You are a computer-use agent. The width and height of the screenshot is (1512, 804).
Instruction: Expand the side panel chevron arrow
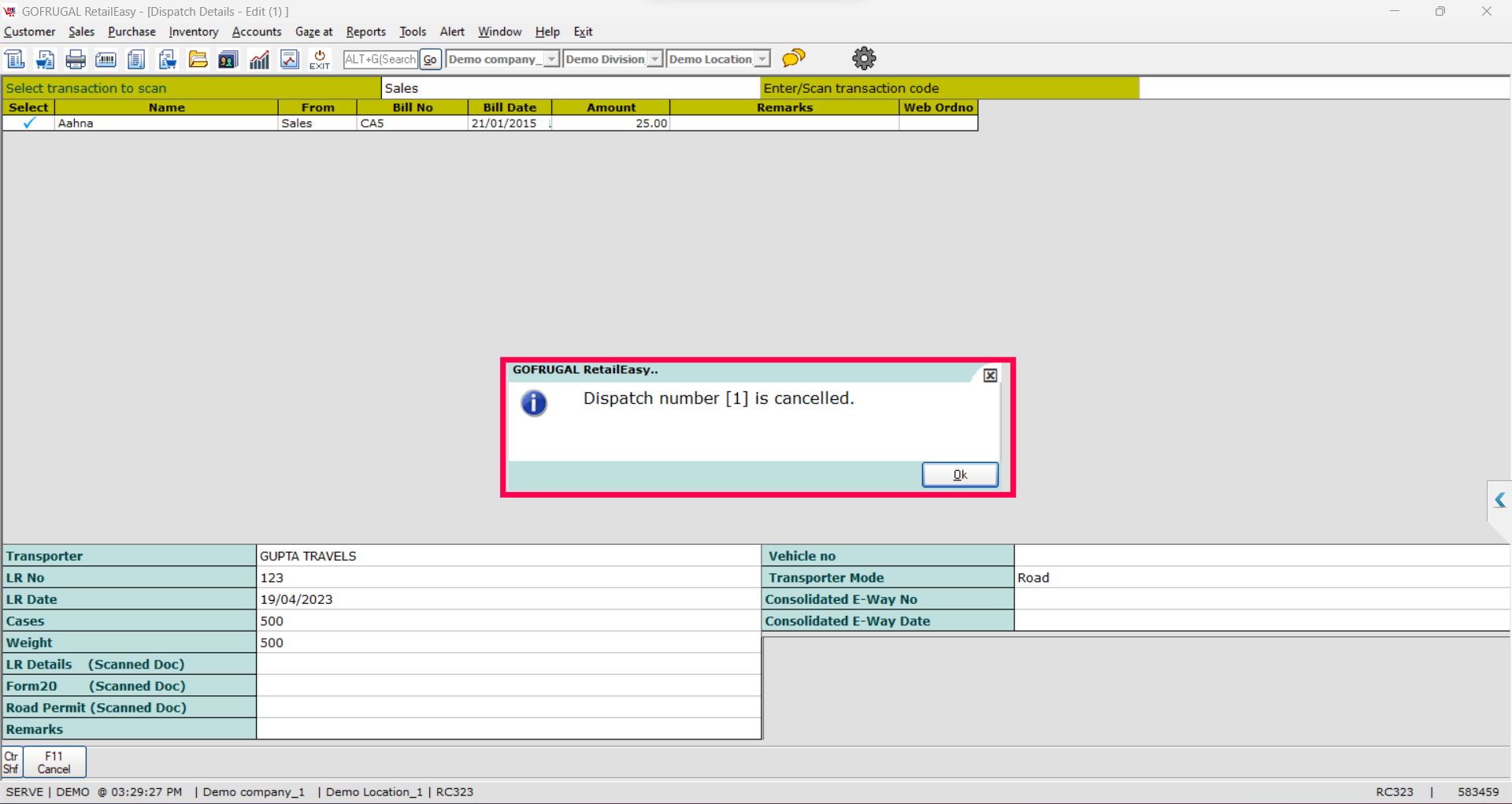(1499, 500)
